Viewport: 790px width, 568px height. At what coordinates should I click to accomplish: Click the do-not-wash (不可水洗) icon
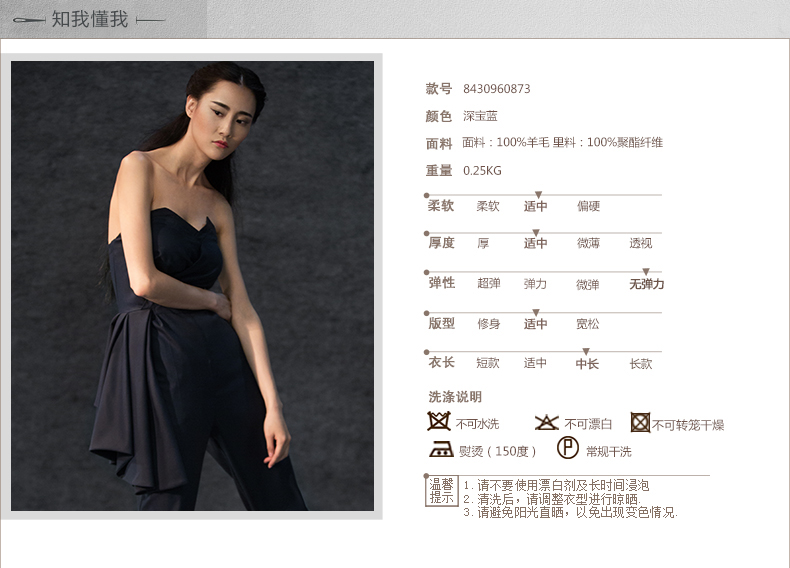[x=438, y=422]
